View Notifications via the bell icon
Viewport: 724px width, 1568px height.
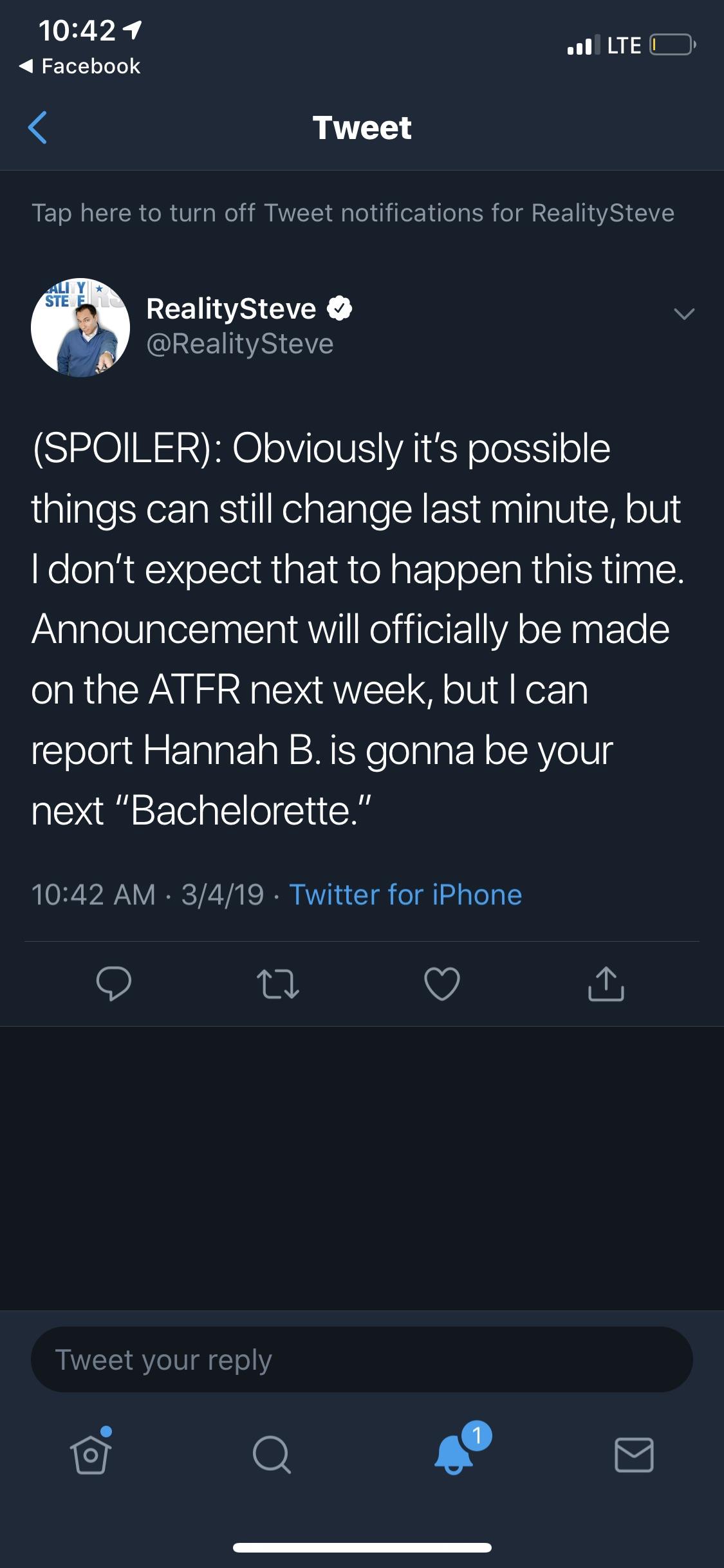(454, 1459)
